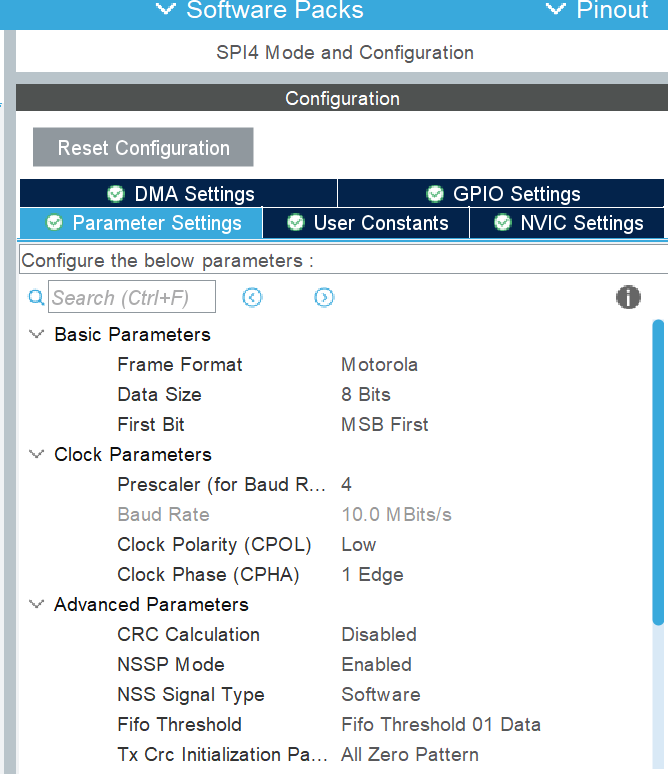Click green check icon on GPIO Settings
Image resolution: width=668 pixels, height=774 pixels.
tap(435, 194)
